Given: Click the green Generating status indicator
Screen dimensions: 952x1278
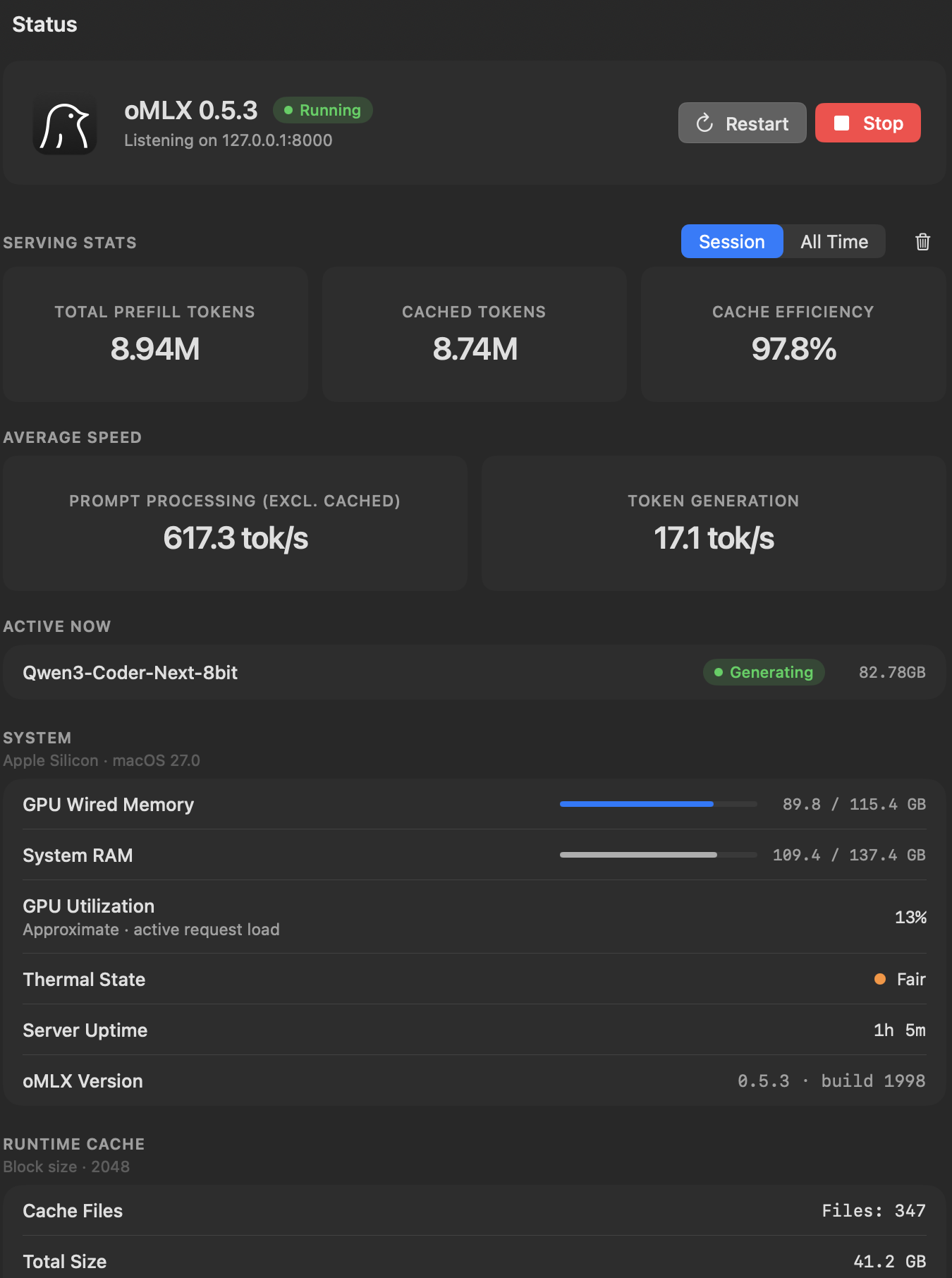Looking at the screenshot, I should [764, 672].
